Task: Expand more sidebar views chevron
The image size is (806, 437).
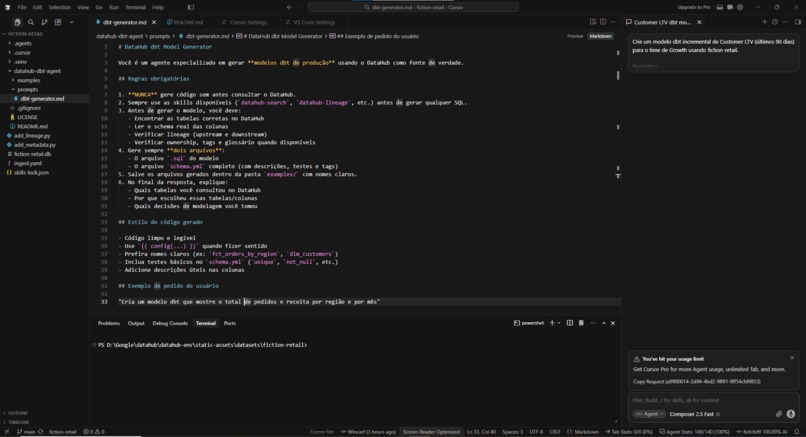Action: (71, 22)
